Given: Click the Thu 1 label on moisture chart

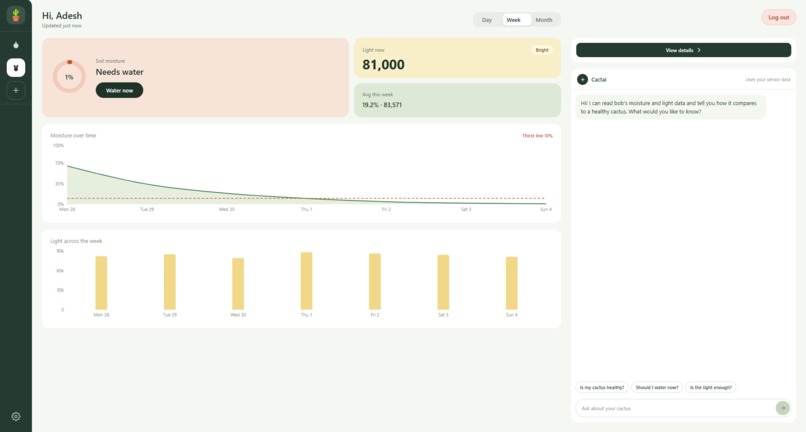Looking at the screenshot, I should point(306,209).
